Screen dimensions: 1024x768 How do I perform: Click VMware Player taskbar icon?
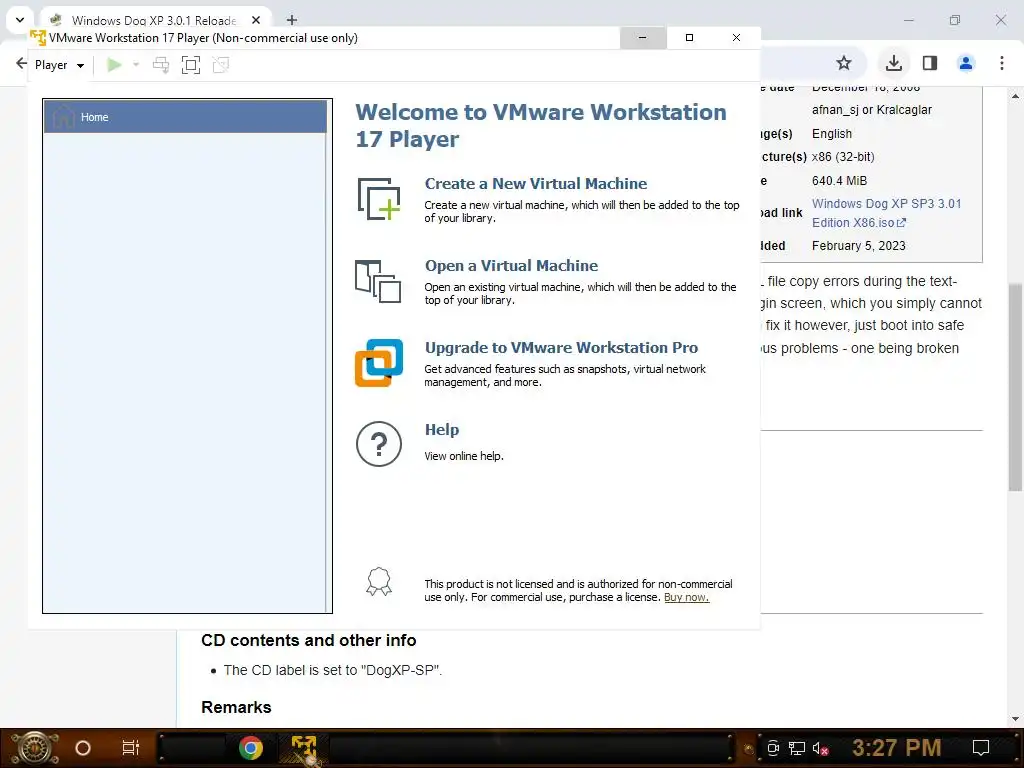(x=304, y=748)
